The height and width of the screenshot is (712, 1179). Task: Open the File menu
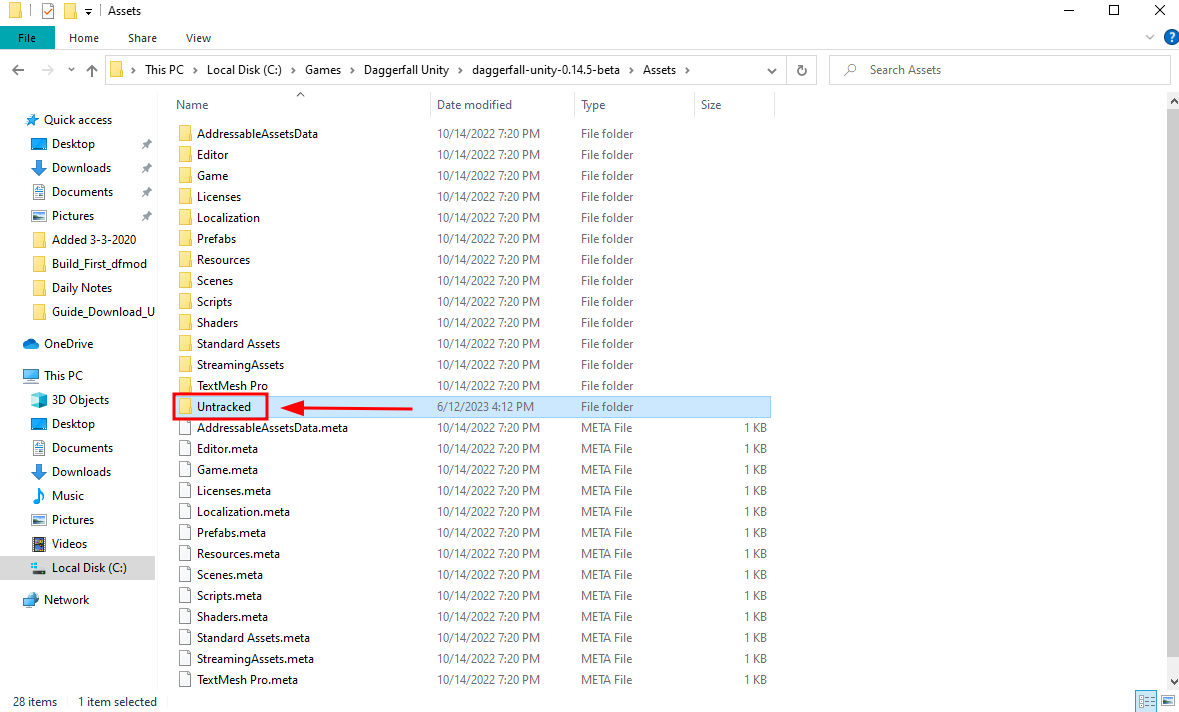(27, 38)
